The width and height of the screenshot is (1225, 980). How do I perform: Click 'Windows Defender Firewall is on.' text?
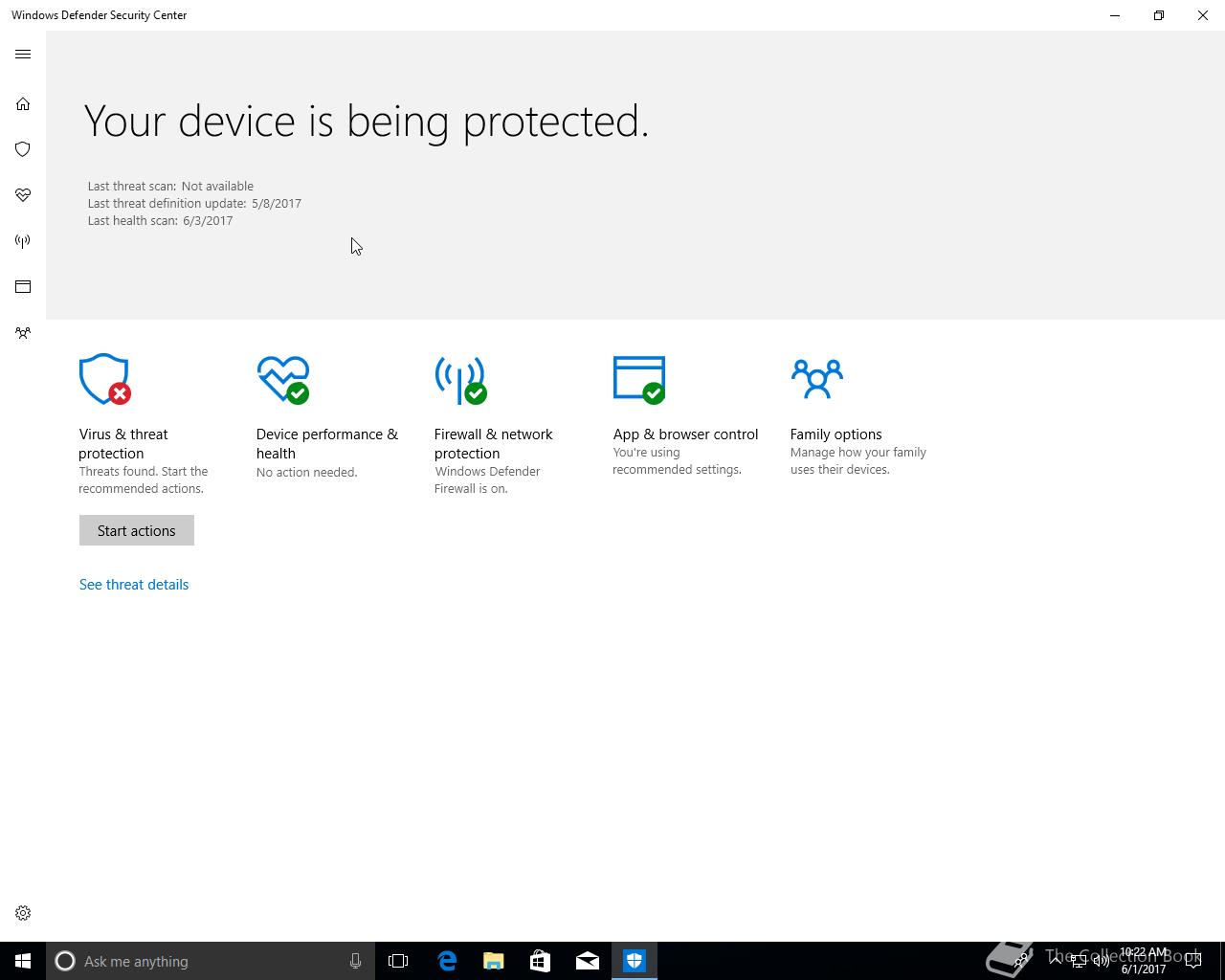[x=487, y=480]
